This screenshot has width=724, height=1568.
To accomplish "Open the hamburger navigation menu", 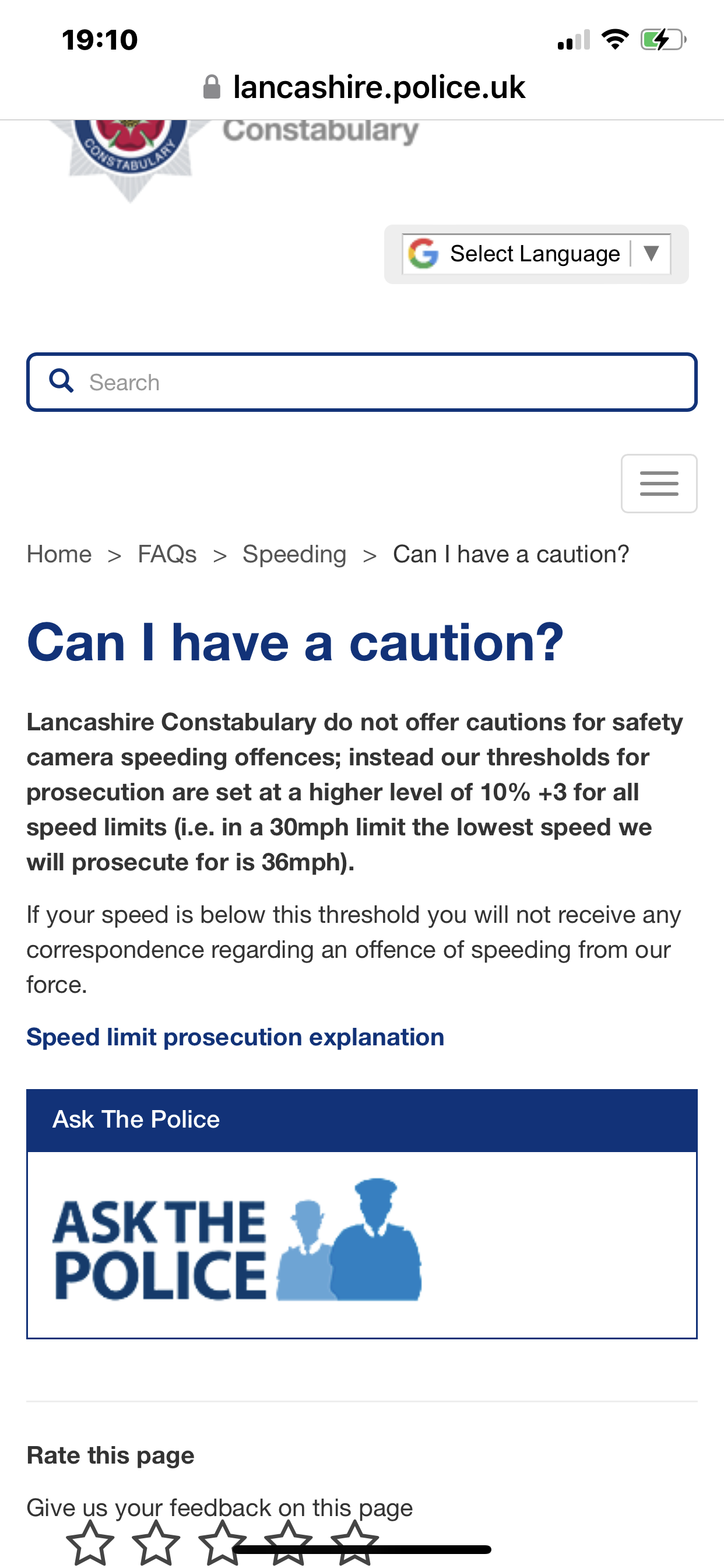I will (658, 484).
